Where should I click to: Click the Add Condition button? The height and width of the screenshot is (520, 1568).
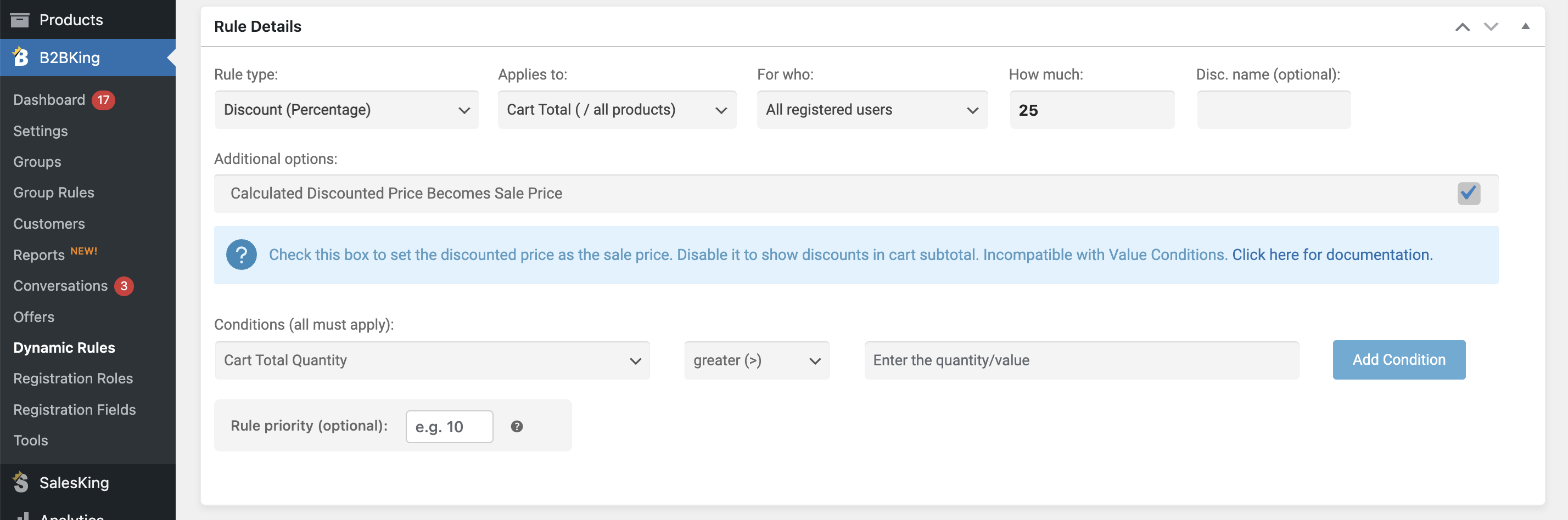click(1399, 359)
